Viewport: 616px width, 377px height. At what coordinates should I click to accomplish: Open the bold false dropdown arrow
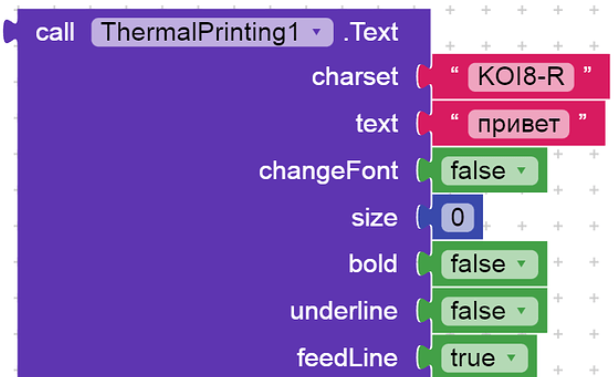pyautogui.click(x=521, y=264)
